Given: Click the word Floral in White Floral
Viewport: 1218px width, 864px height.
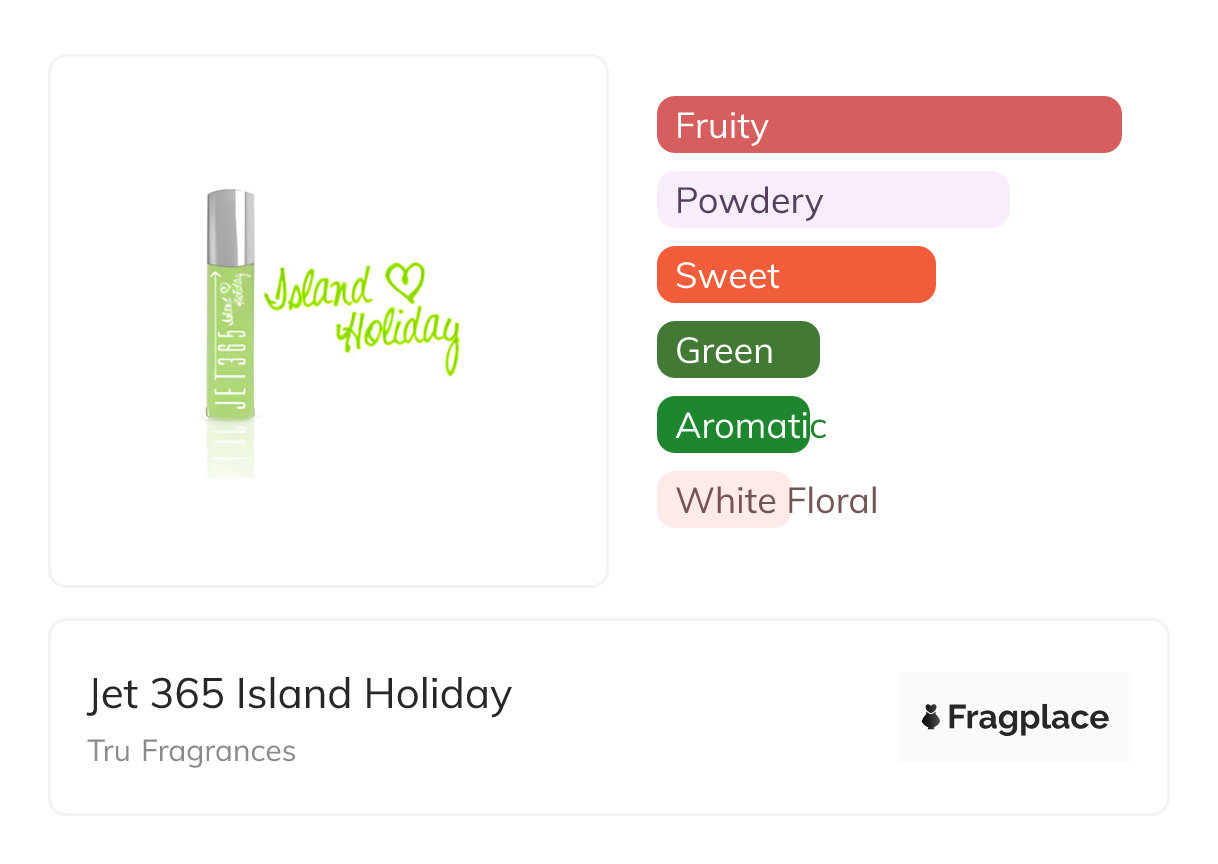Looking at the screenshot, I should click(832, 500).
